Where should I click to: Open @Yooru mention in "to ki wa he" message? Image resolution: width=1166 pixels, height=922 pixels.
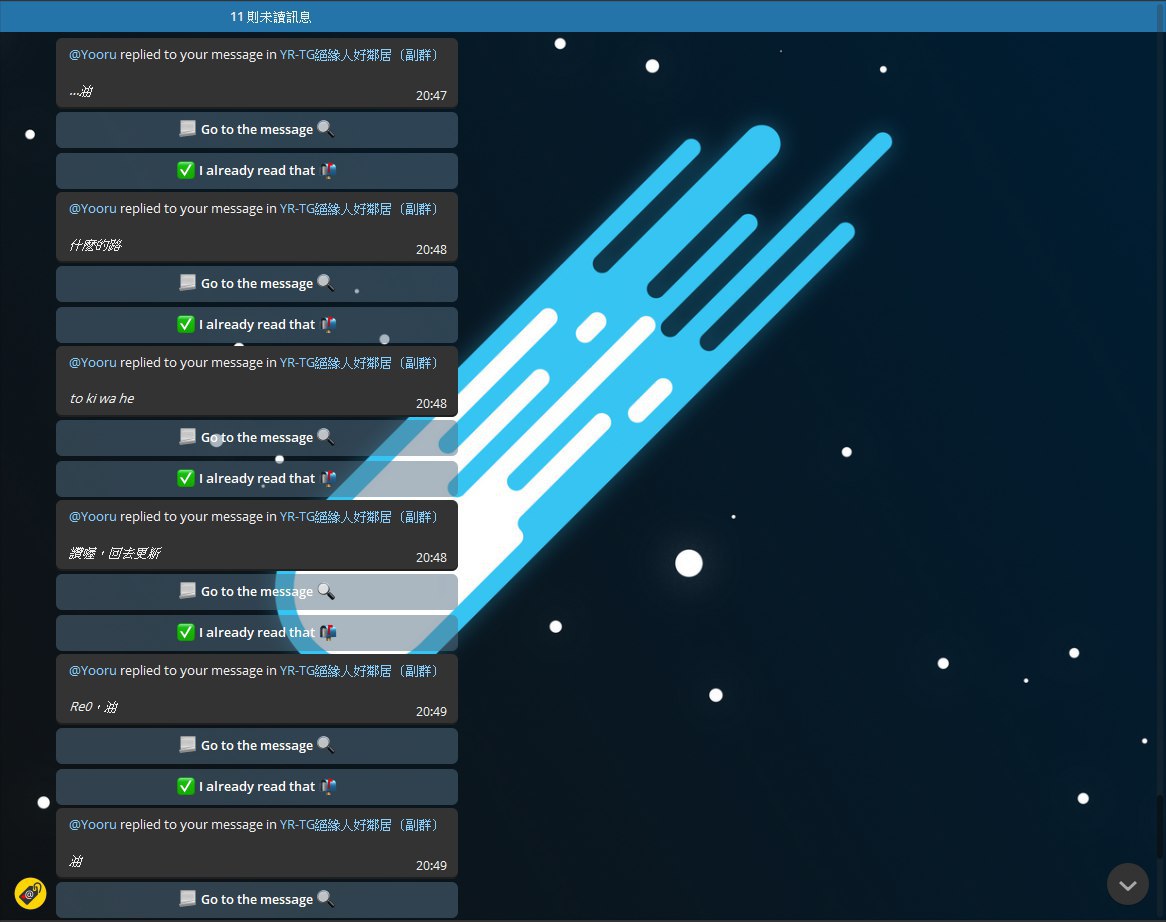(92, 363)
